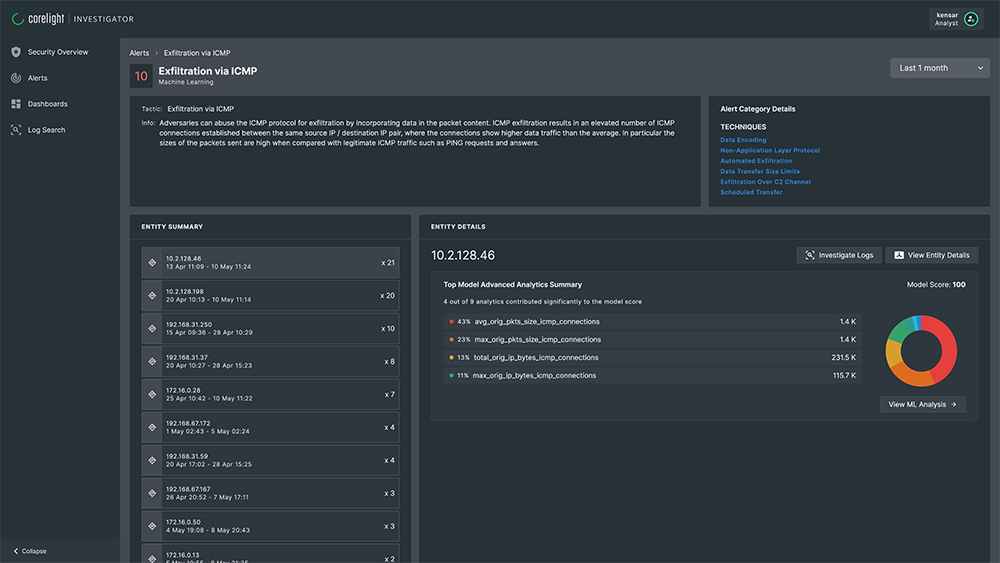The height and width of the screenshot is (563, 1000).
Task: Open View ML Analysis
Action: tap(922, 405)
